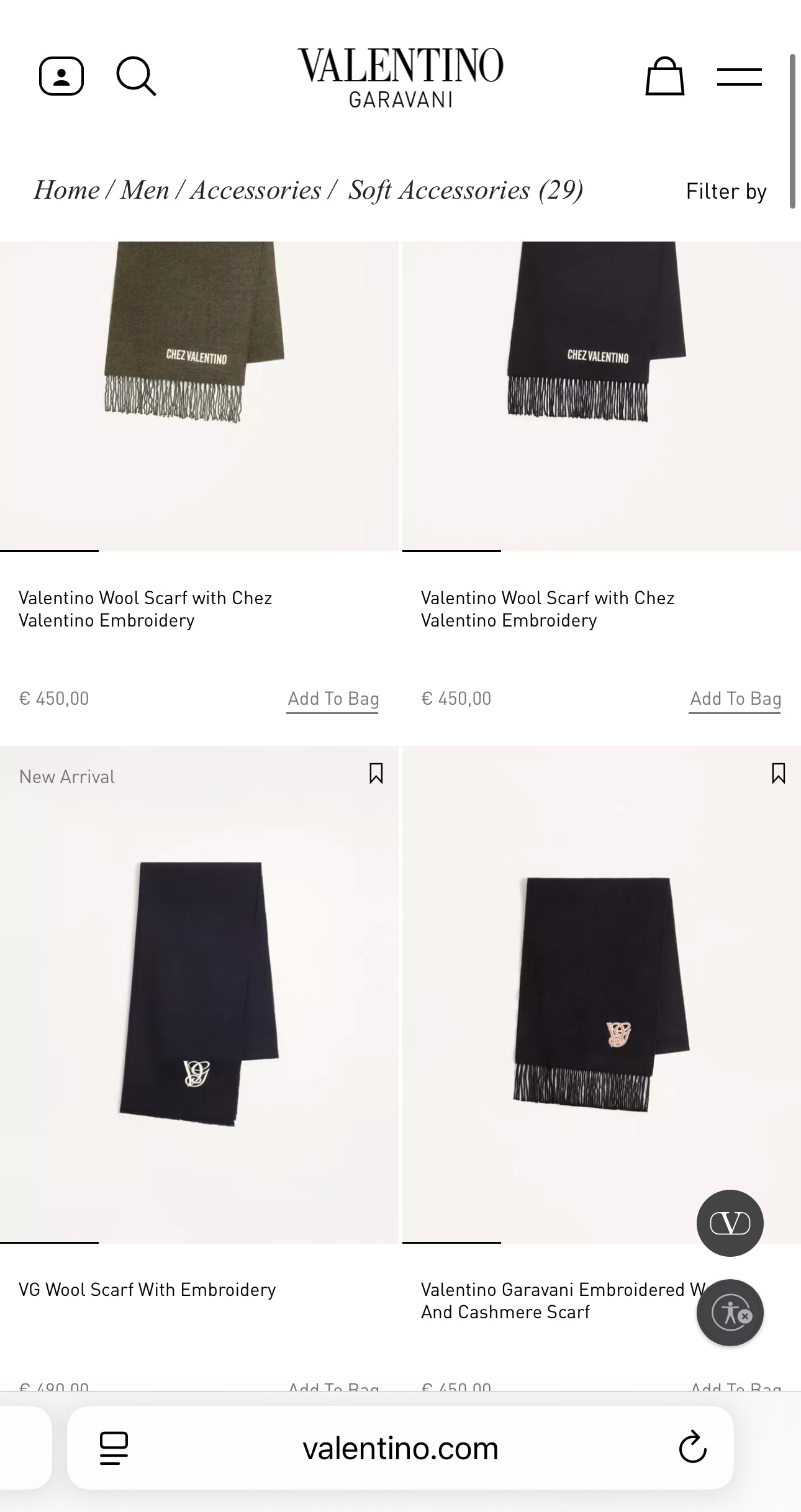This screenshot has height=1512, width=801.
Task: Tap the VLogo floating chat button
Action: click(730, 1223)
